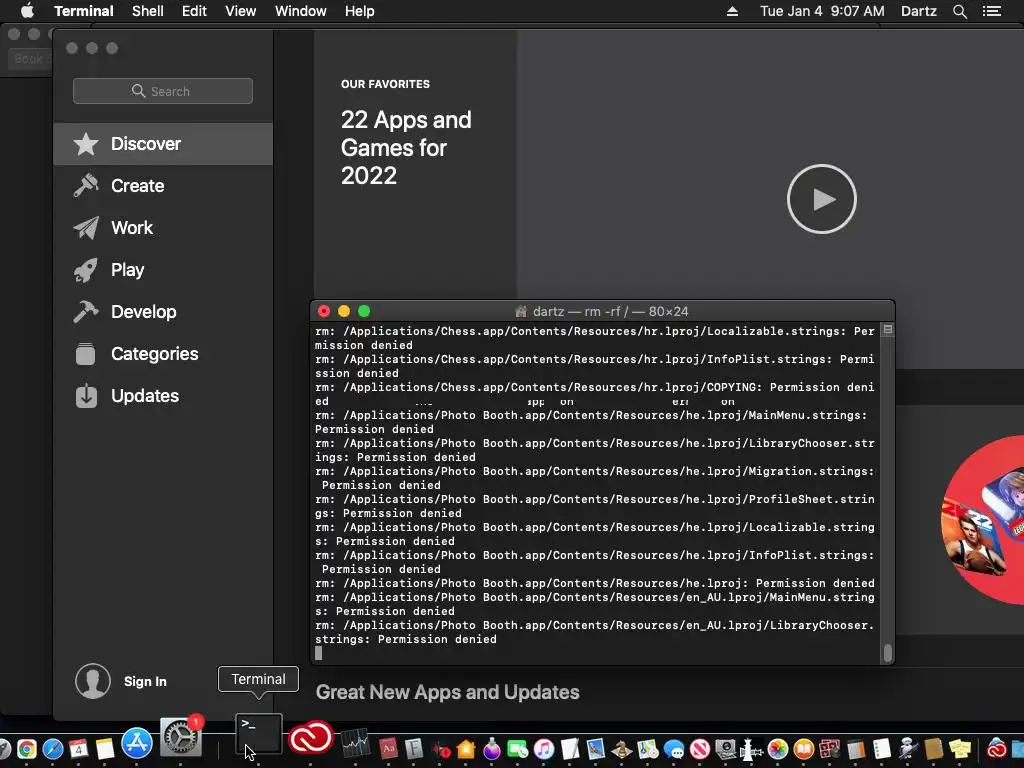This screenshot has width=1024, height=768.
Task: Open iTunes from the Dock
Action: click(544, 749)
